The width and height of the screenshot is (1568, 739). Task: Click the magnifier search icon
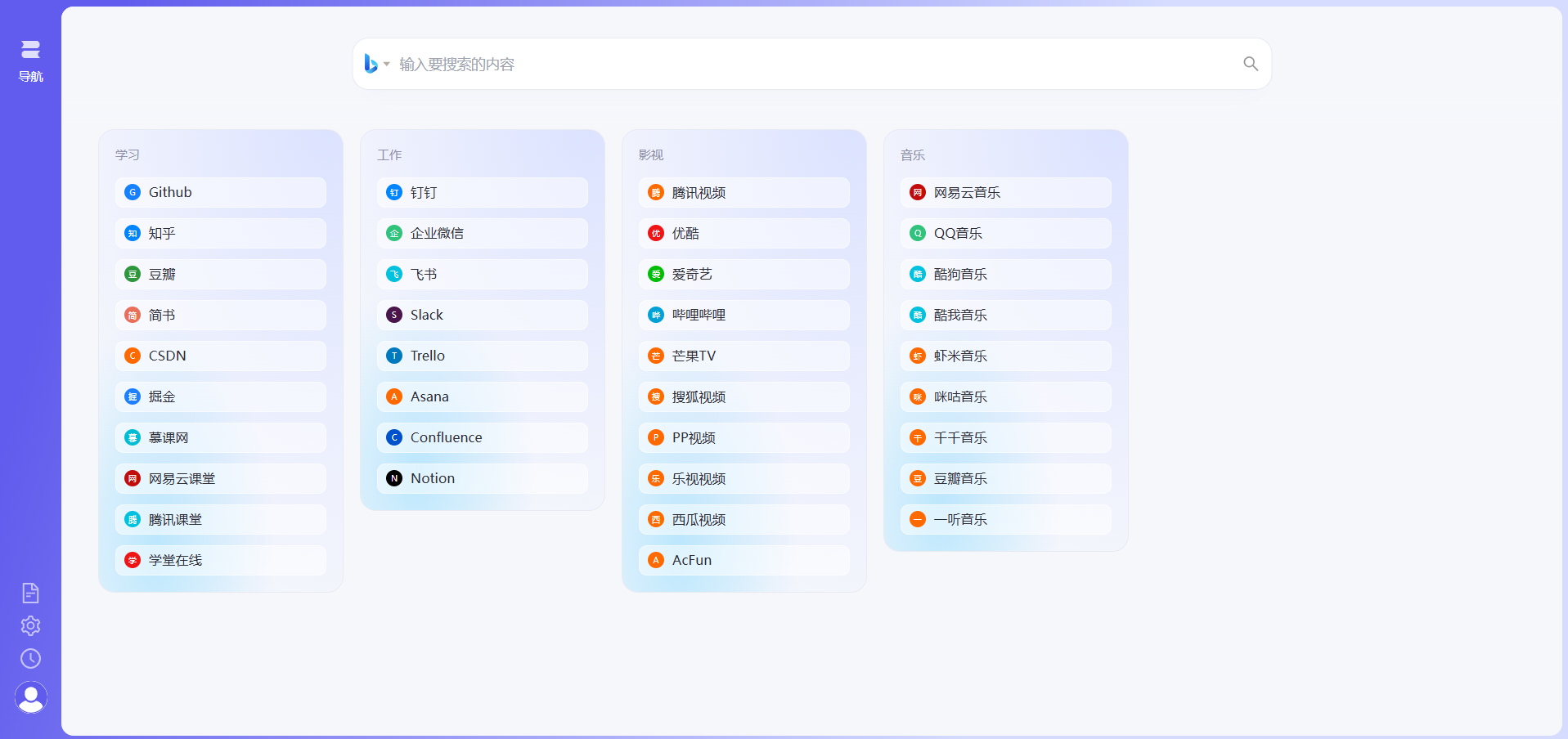1251,64
